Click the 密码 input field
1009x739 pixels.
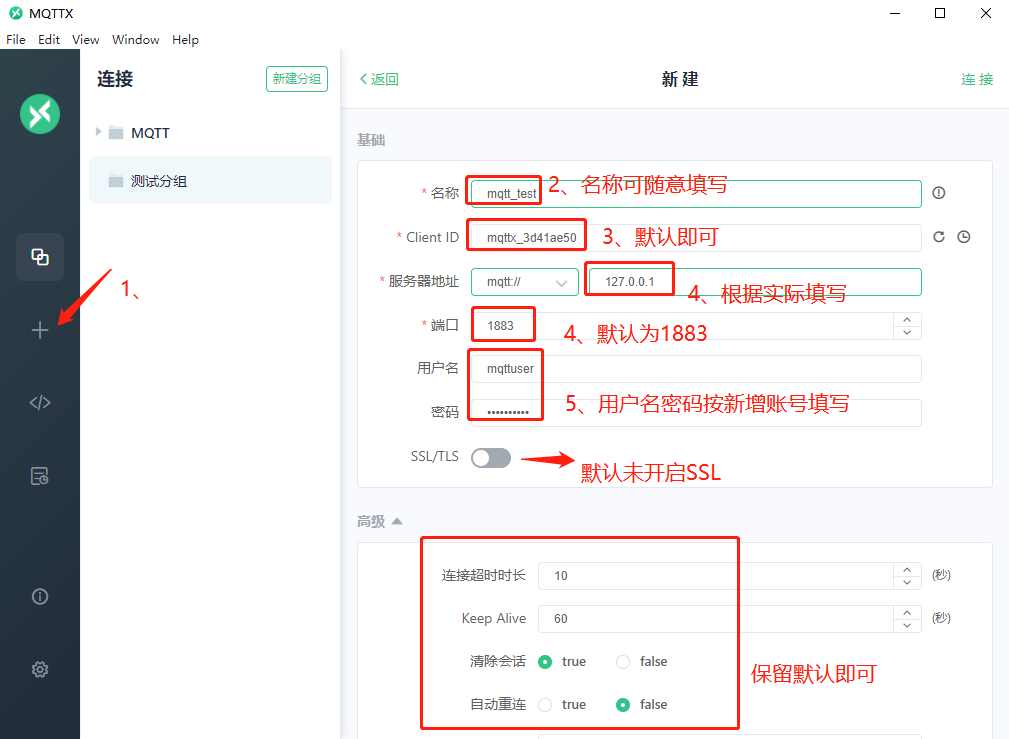pos(696,413)
